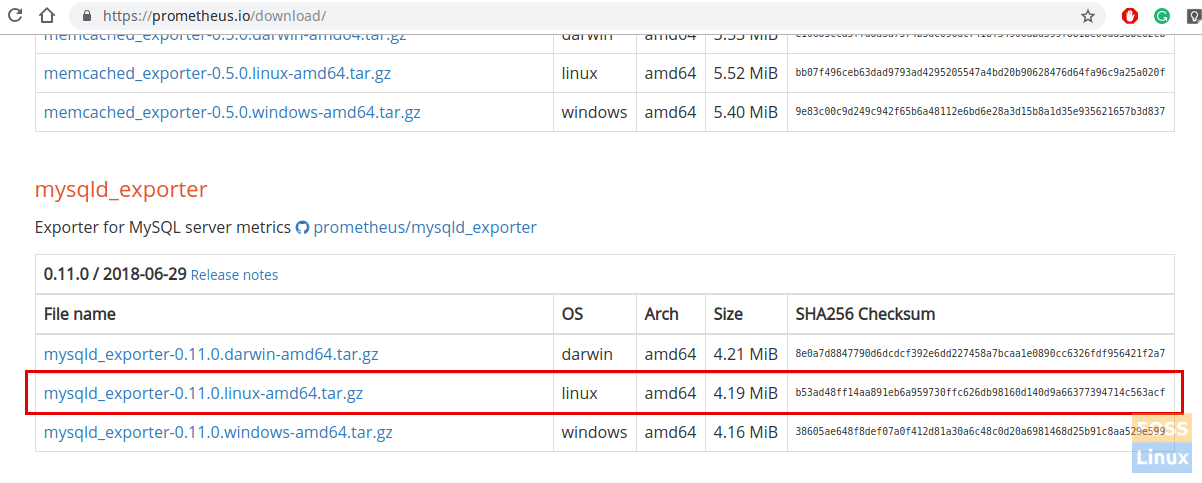Go to the browser home page
The width and height of the screenshot is (1202, 483).
pos(47,16)
